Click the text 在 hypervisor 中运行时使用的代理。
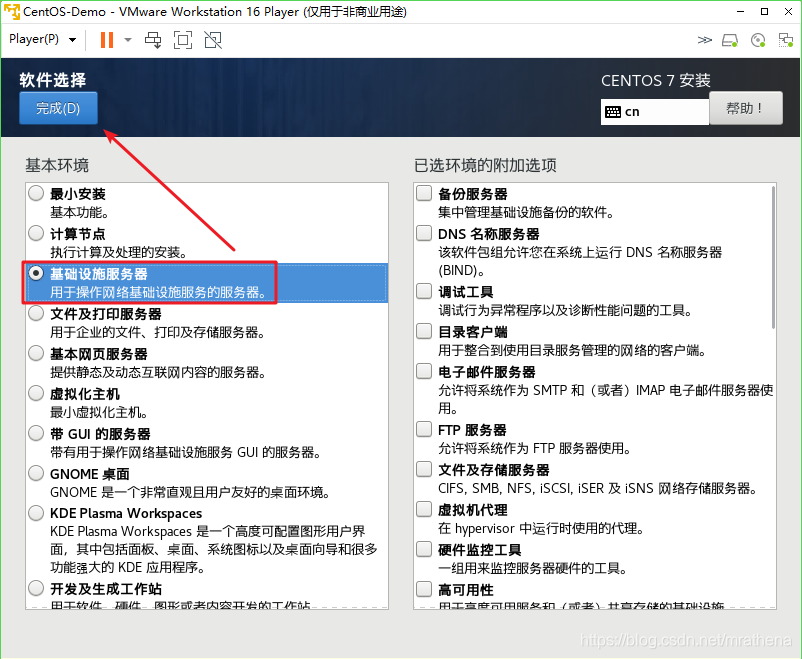This screenshot has height=659, width=802. point(541,529)
